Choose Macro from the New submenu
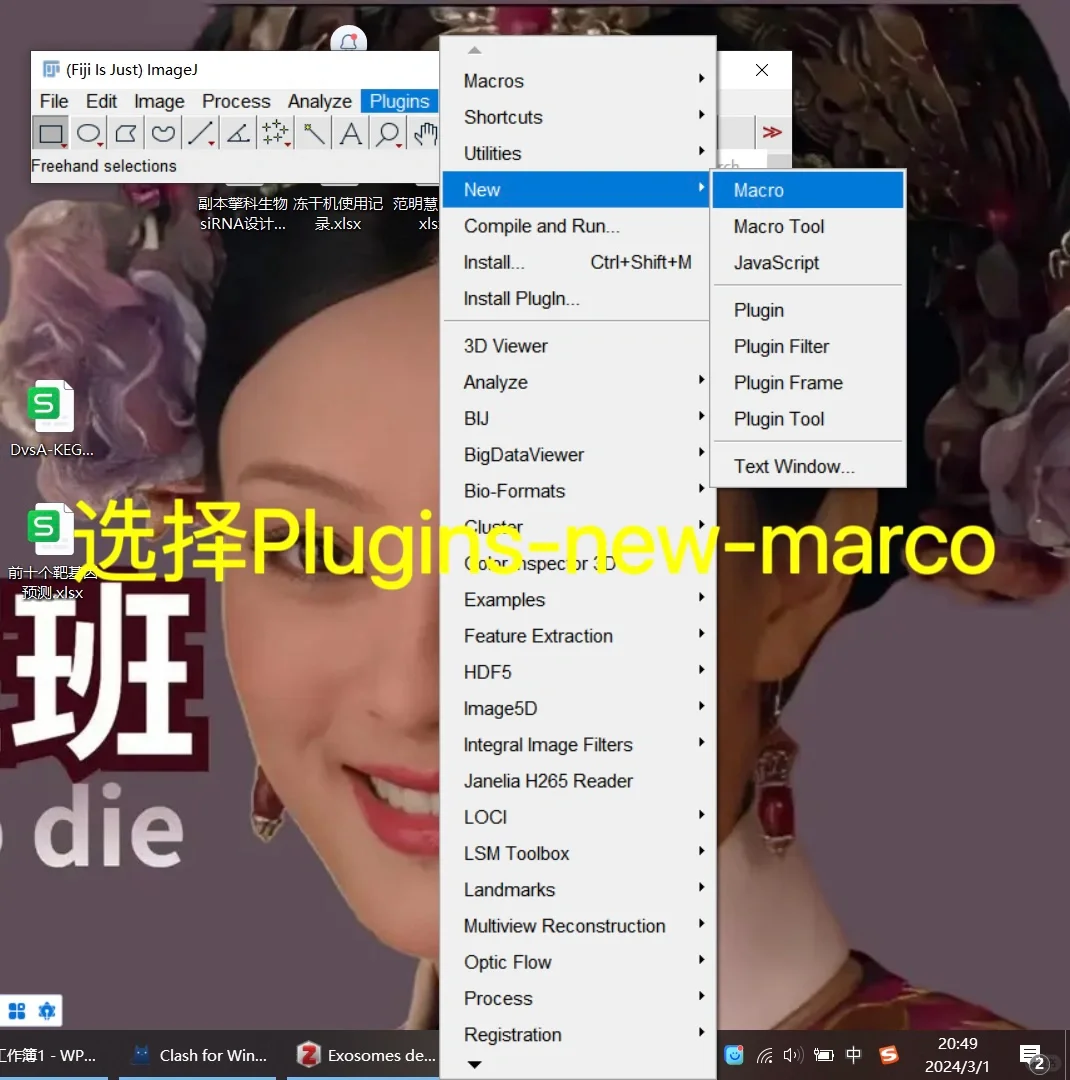The image size is (1070, 1080). [758, 190]
